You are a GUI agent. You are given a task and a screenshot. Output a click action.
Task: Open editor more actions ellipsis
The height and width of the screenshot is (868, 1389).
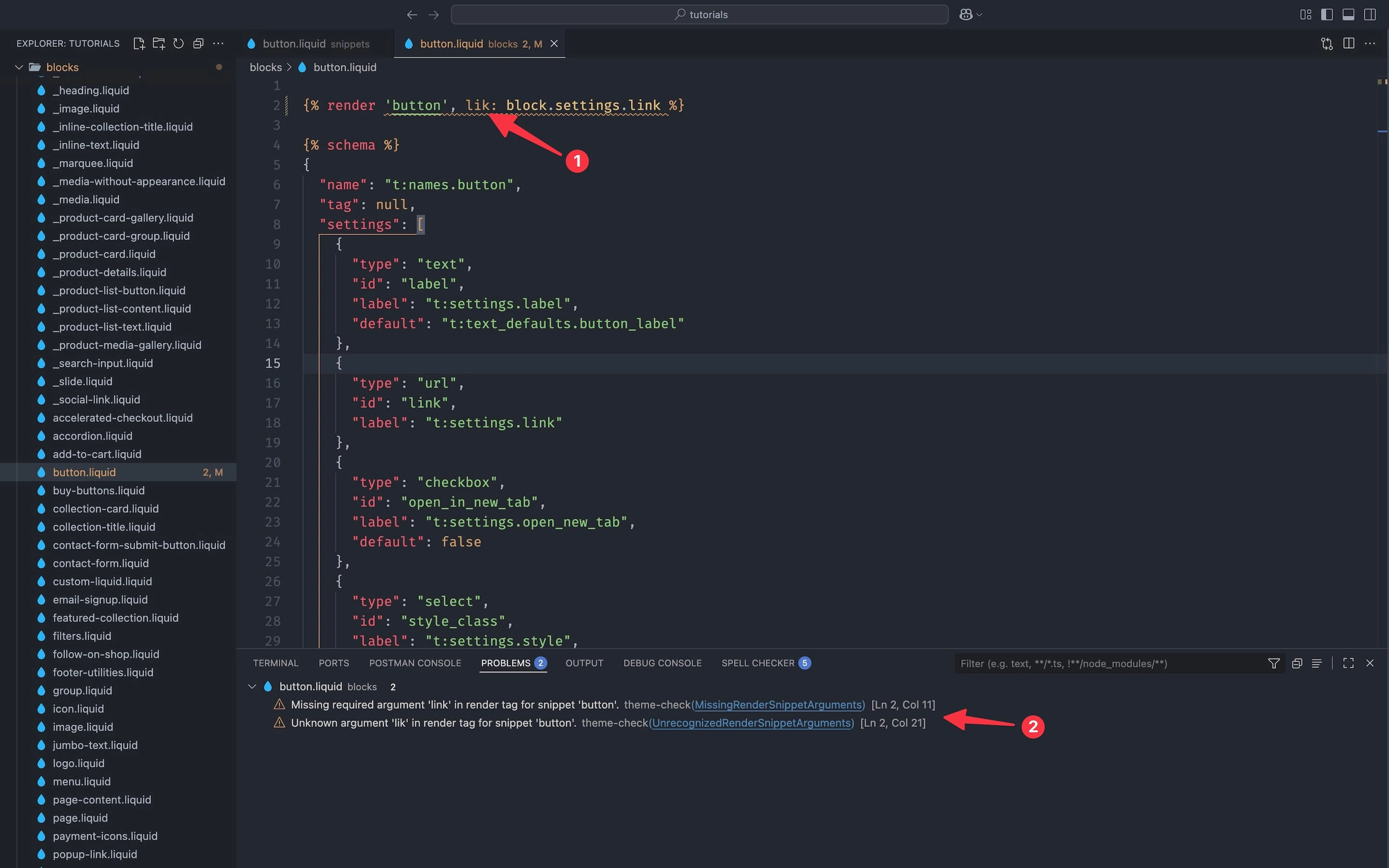click(x=1370, y=43)
